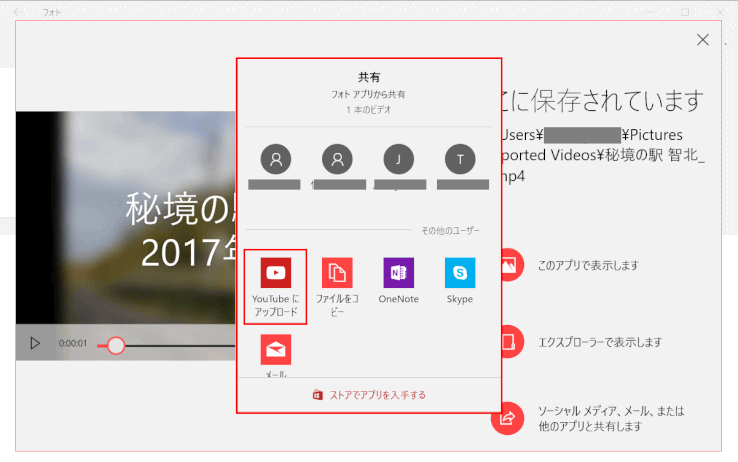Click the 0:00:01 playback time label

point(73,343)
